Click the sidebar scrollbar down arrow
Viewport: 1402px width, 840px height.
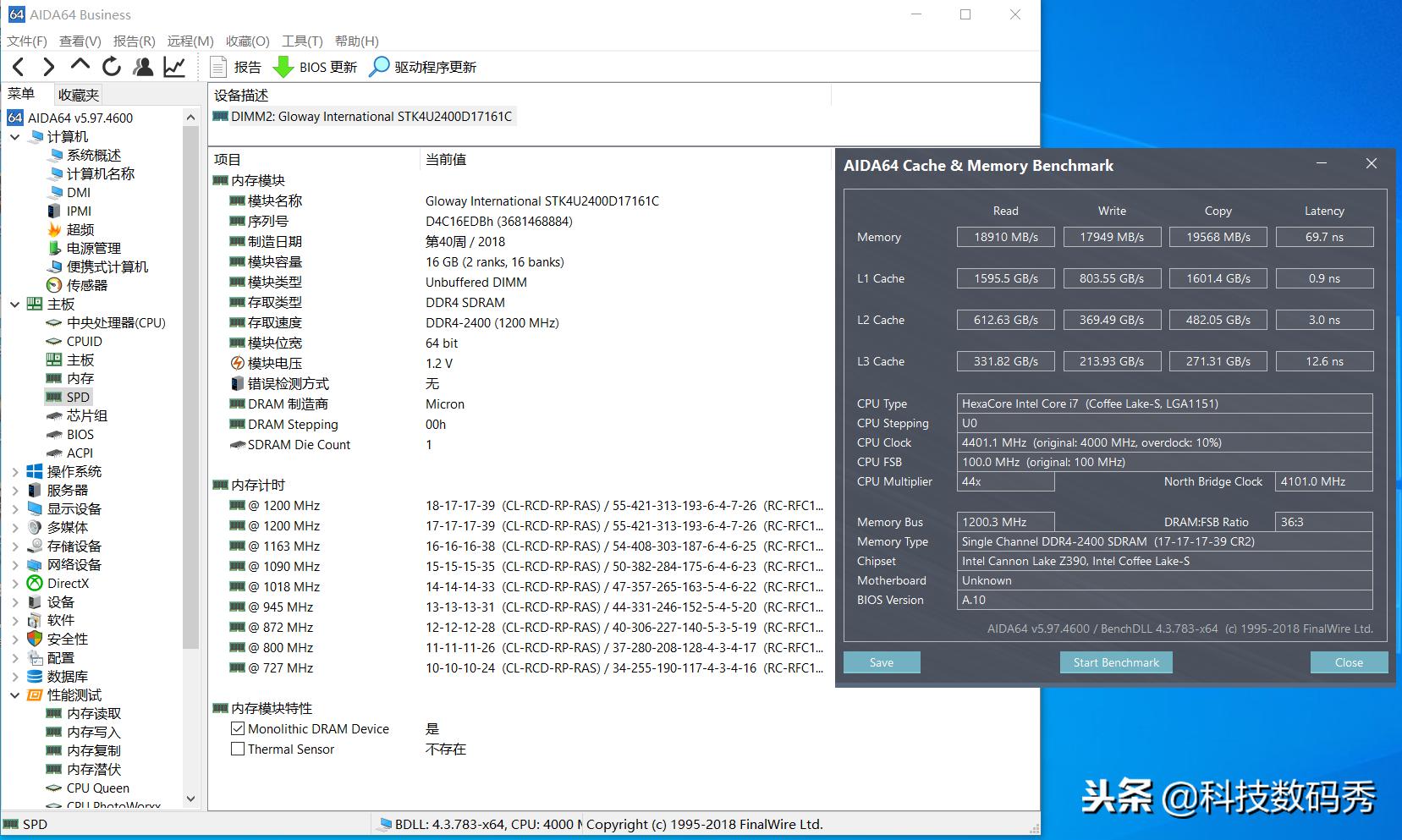pyautogui.click(x=190, y=799)
